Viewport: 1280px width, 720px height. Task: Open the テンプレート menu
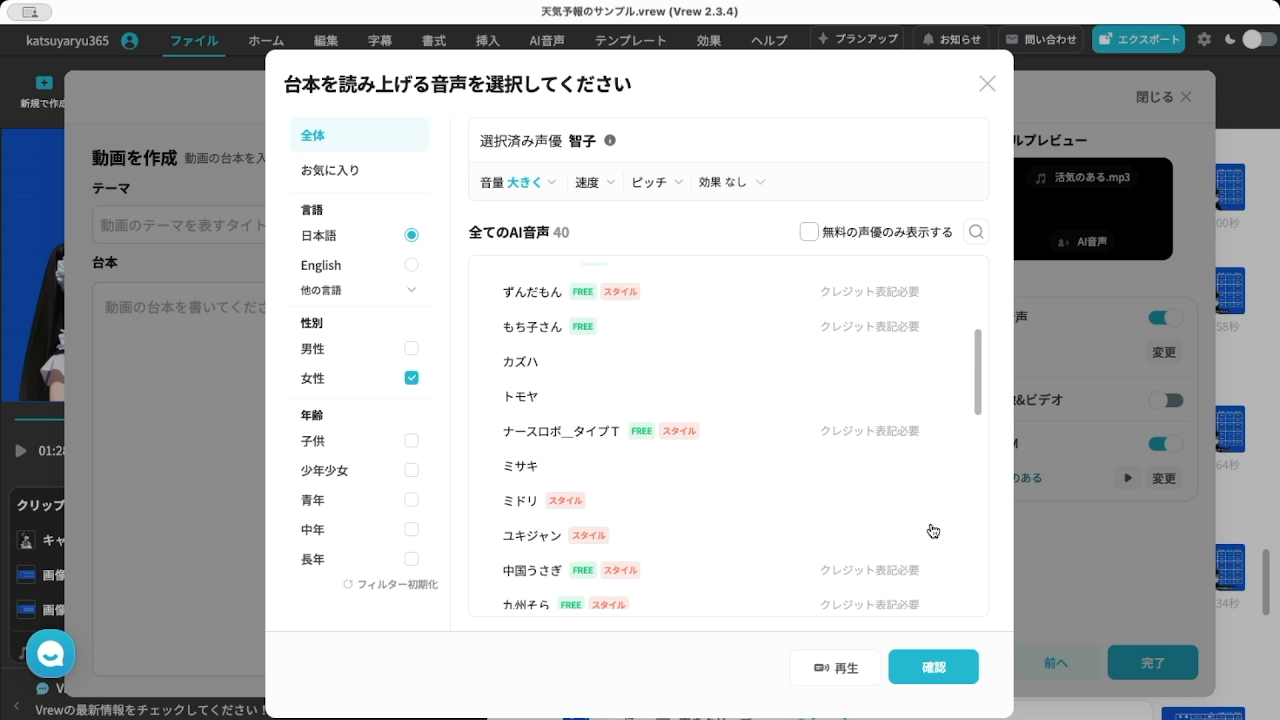tap(630, 41)
